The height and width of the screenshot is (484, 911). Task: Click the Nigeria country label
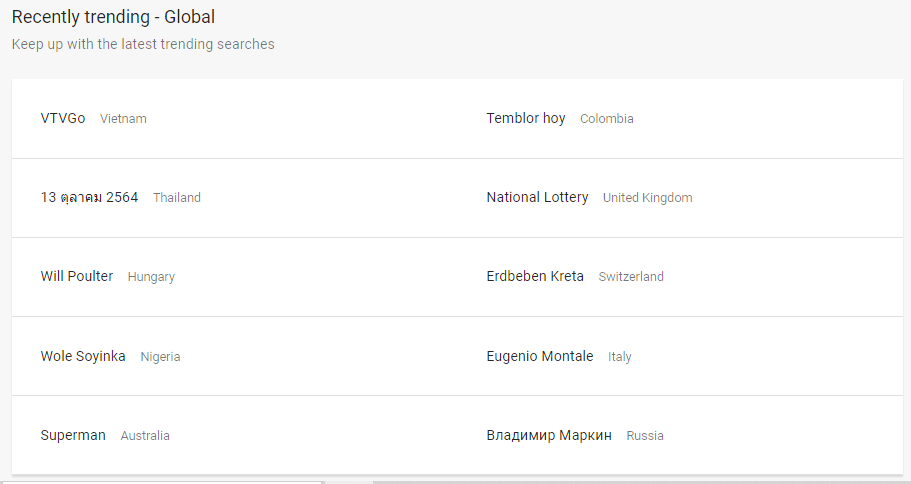pyautogui.click(x=160, y=357)
